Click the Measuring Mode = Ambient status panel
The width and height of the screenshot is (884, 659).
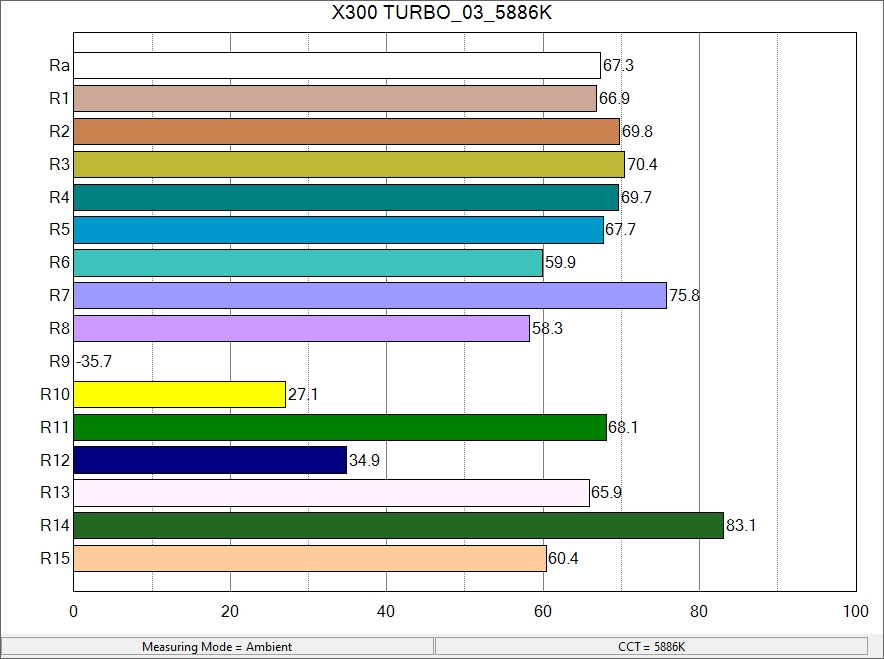[x=217, y=647]
